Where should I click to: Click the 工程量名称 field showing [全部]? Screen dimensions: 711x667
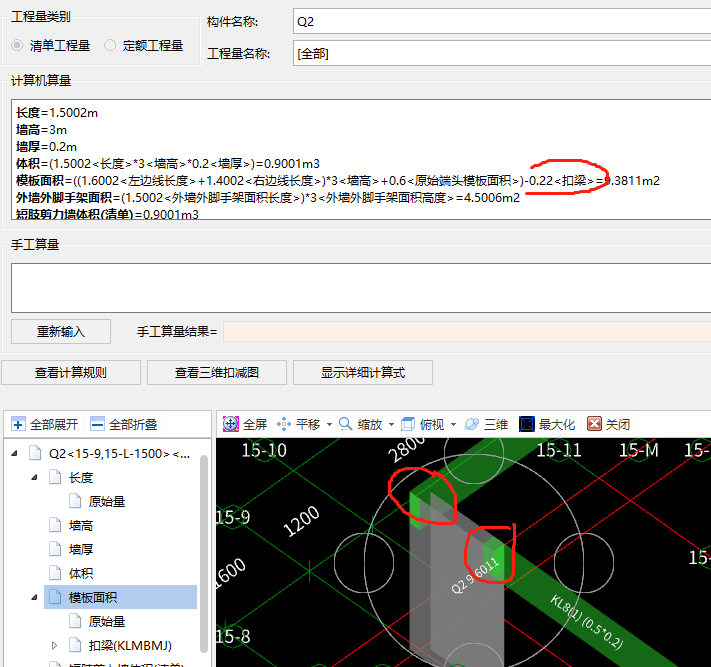tap(502, 54)
